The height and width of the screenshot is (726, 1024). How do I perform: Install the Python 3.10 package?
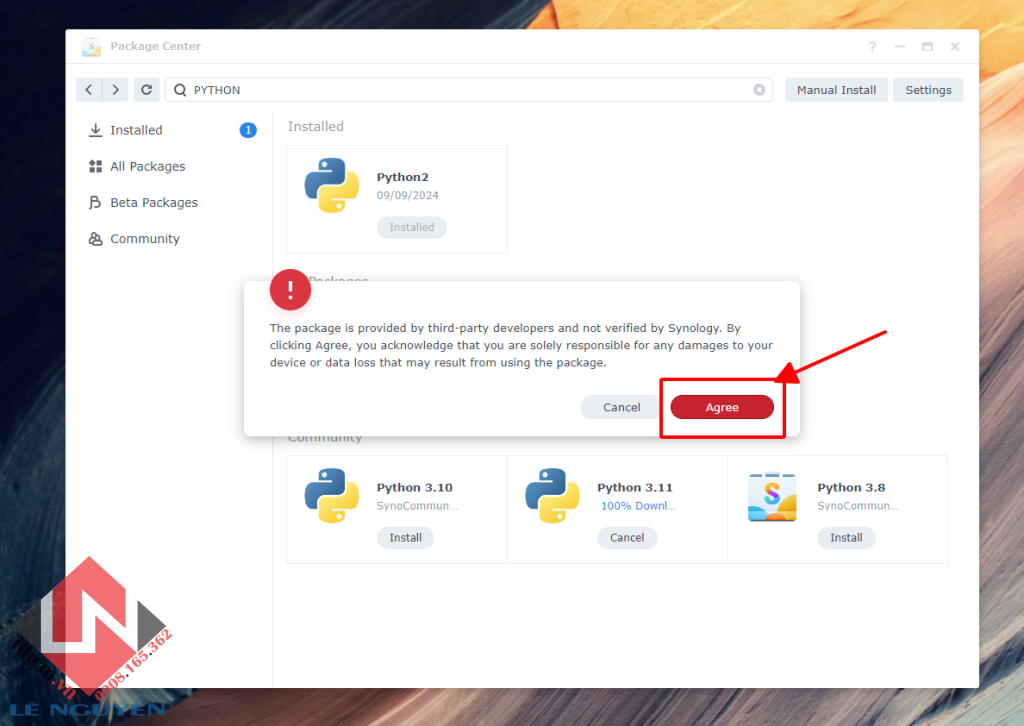click(x=405, y=537)
